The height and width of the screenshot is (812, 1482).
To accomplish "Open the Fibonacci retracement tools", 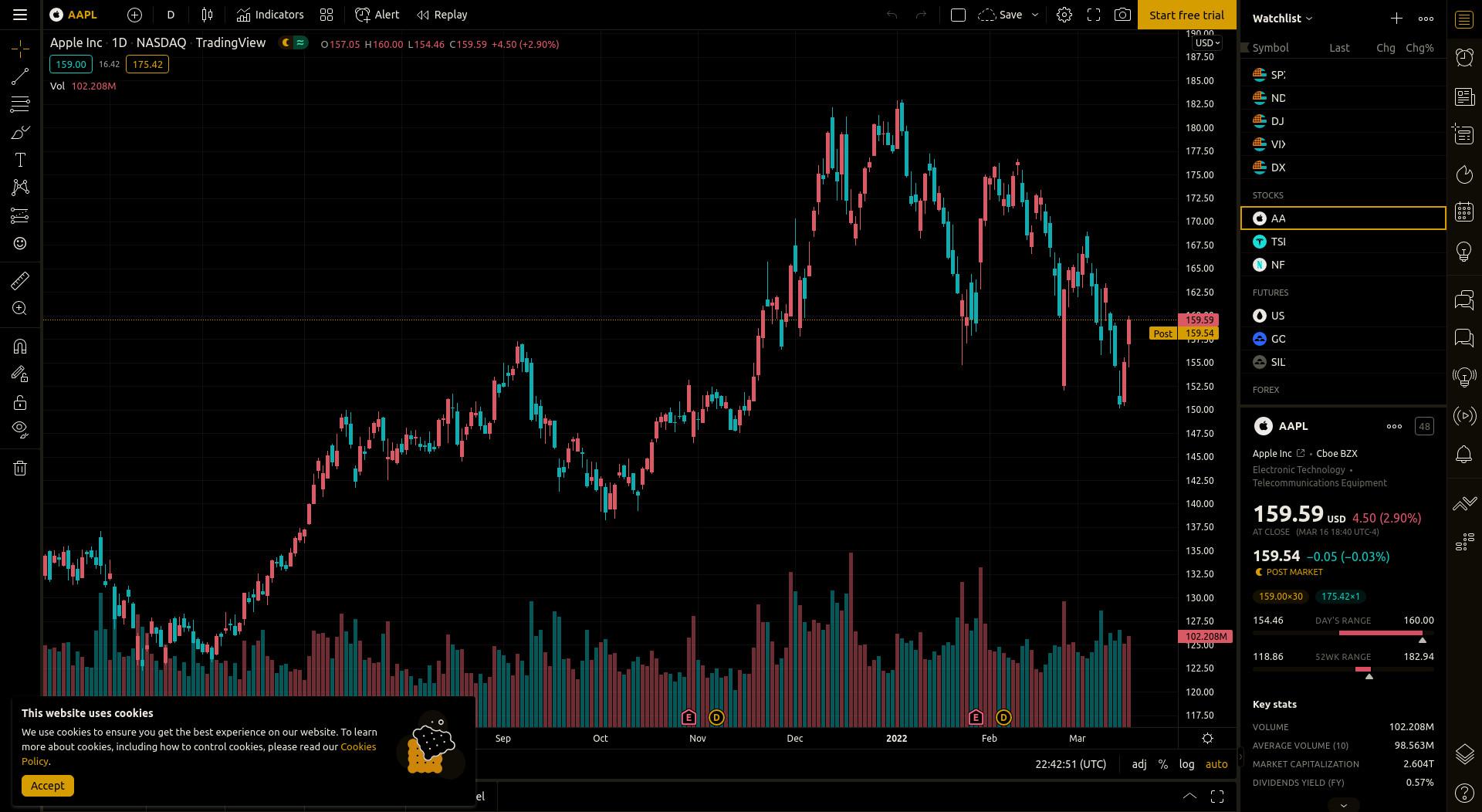I will pyautogui.click(x=20, y=104).
